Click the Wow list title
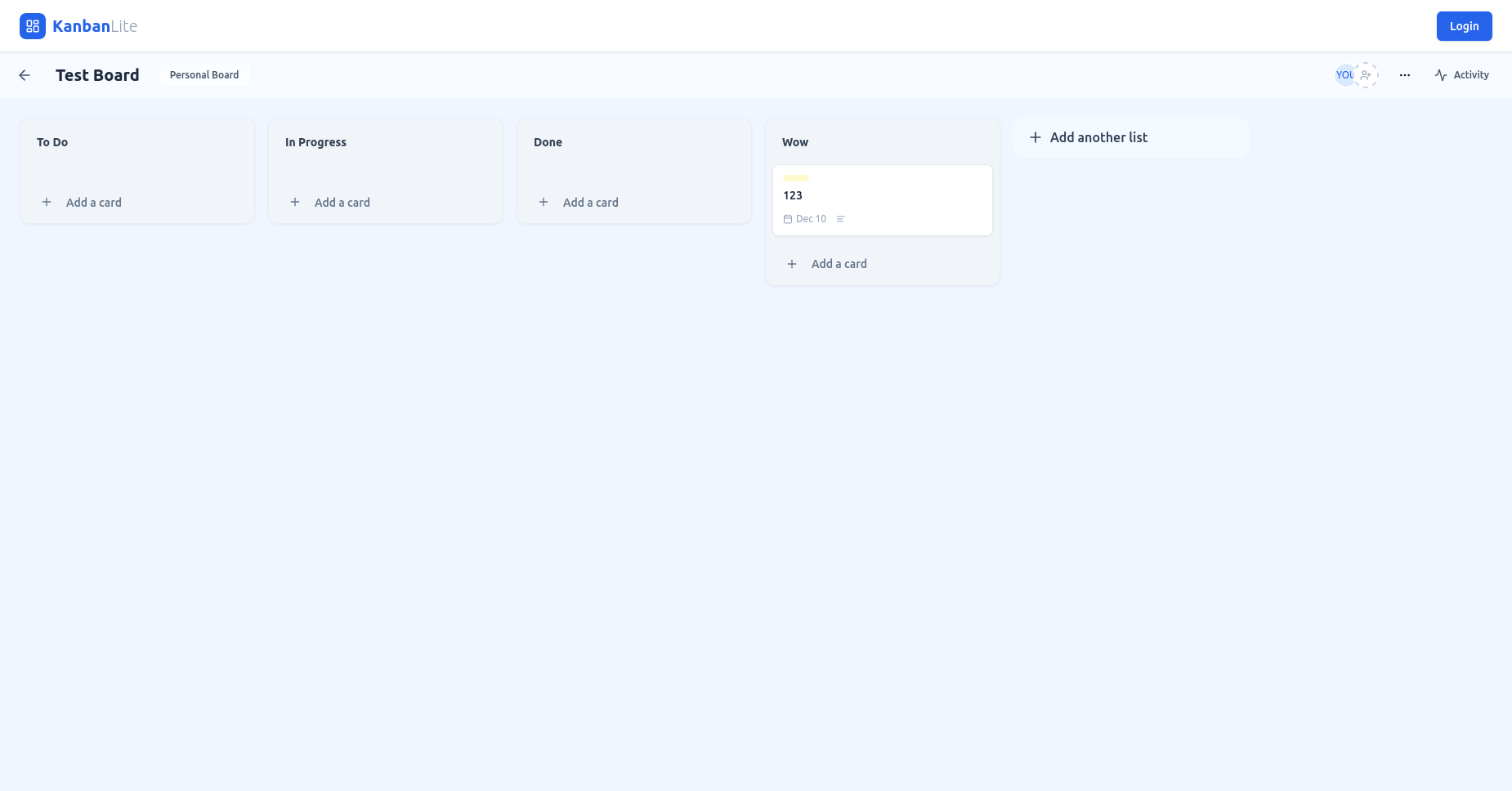The image size is (1512, 791). 795,142
